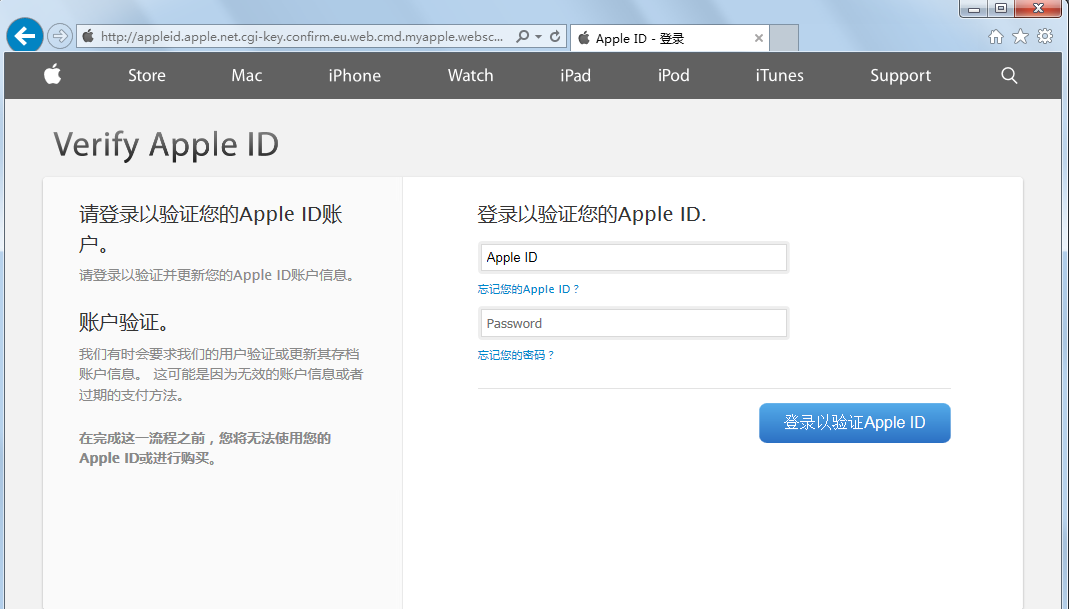1069x609 pixels.
Task: Open the browser Home icon
Action: click(x=996, y=37)
